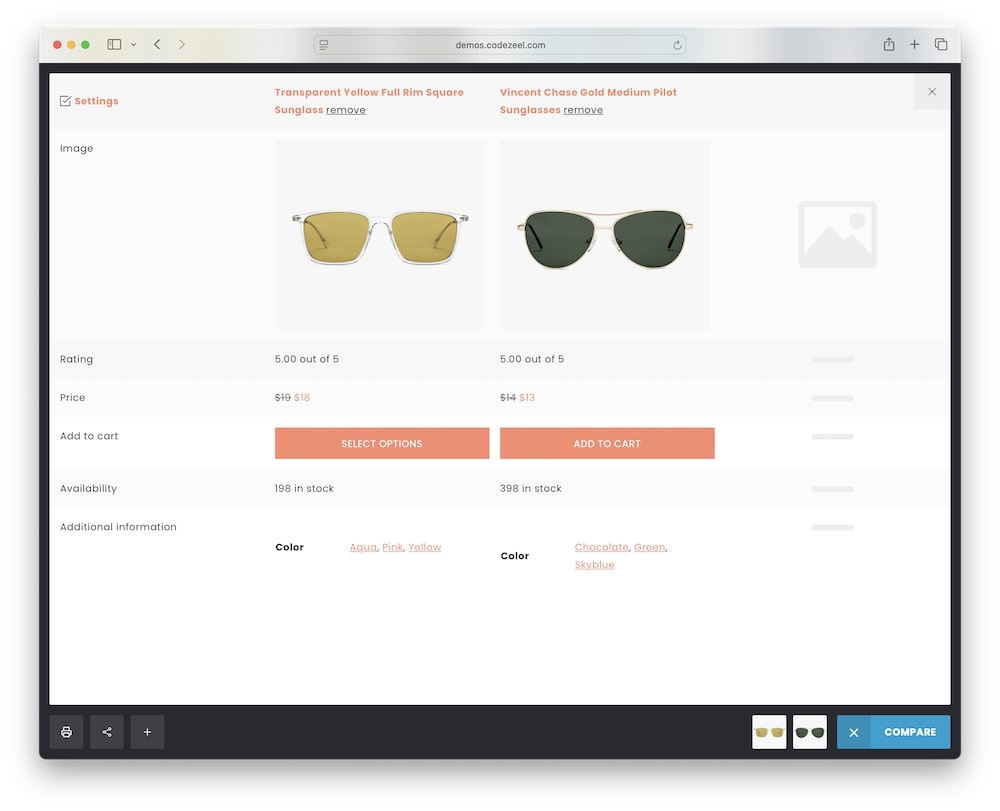The image size is (1000, 811).
Task: Open Vincent Chase Gold Medium Pilot Sunglasses title
Action: click(x=588, y=101)
